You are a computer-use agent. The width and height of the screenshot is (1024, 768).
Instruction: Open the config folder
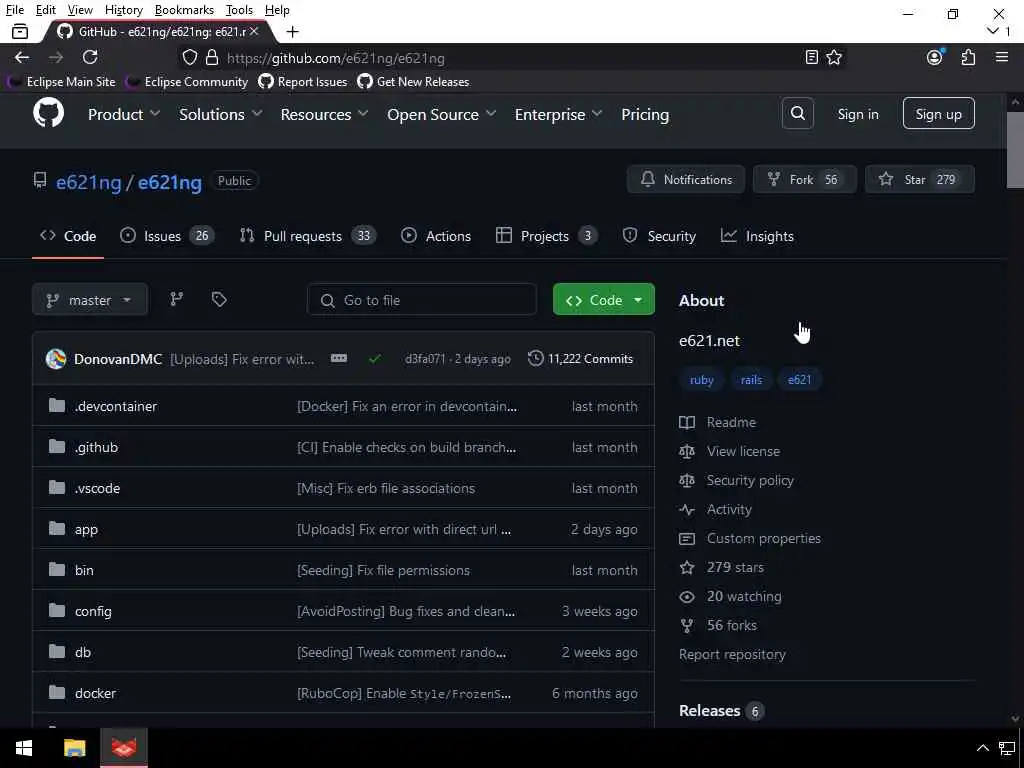point(93,611)
